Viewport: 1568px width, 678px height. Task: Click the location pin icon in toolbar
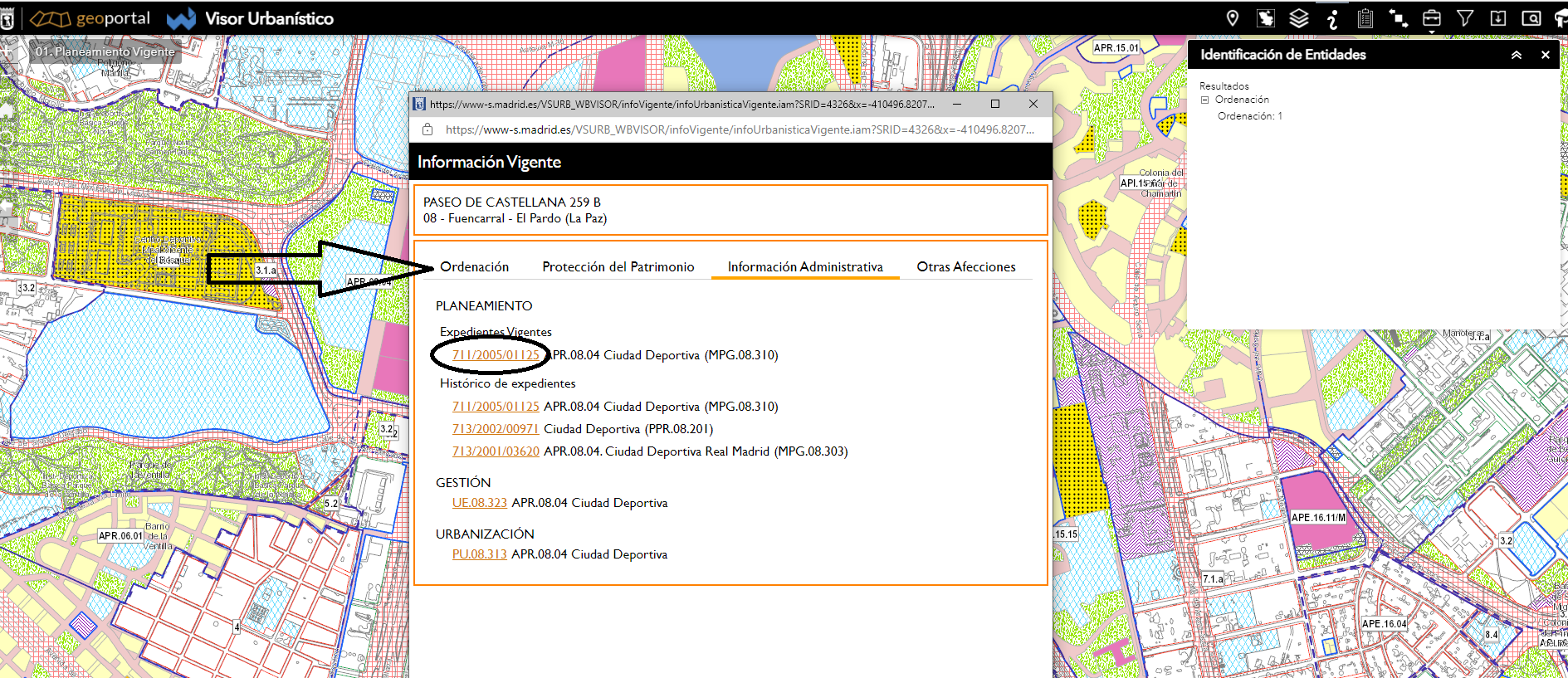pos(1233,18)
